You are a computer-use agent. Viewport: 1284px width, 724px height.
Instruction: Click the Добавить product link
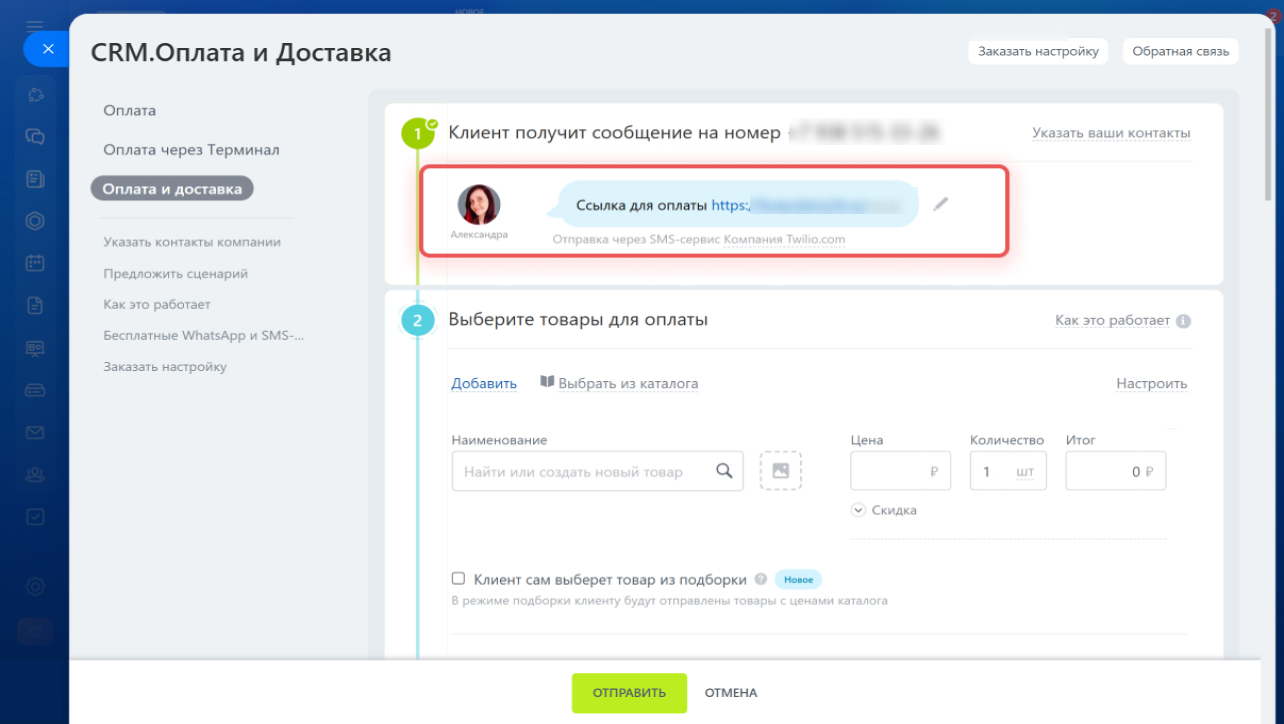[484, 383]
